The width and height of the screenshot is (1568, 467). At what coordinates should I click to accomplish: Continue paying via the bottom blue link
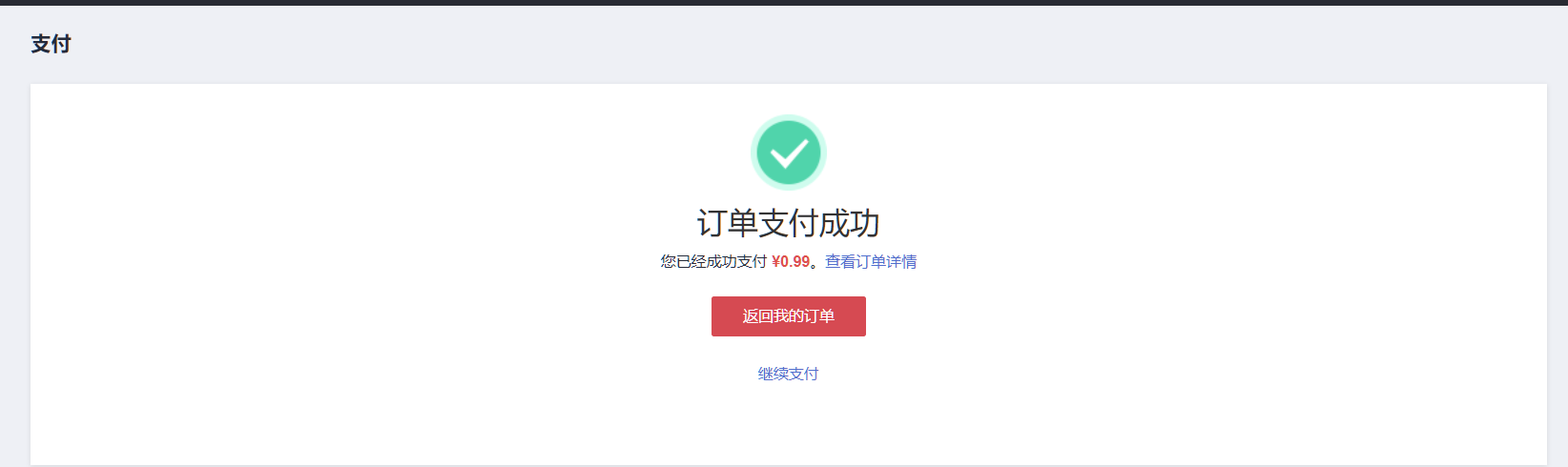point(789,374)
